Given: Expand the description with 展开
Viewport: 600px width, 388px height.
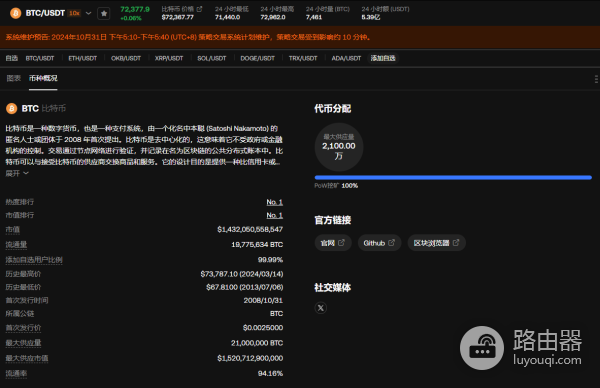Looking at the screenshot, I should 17,173.
